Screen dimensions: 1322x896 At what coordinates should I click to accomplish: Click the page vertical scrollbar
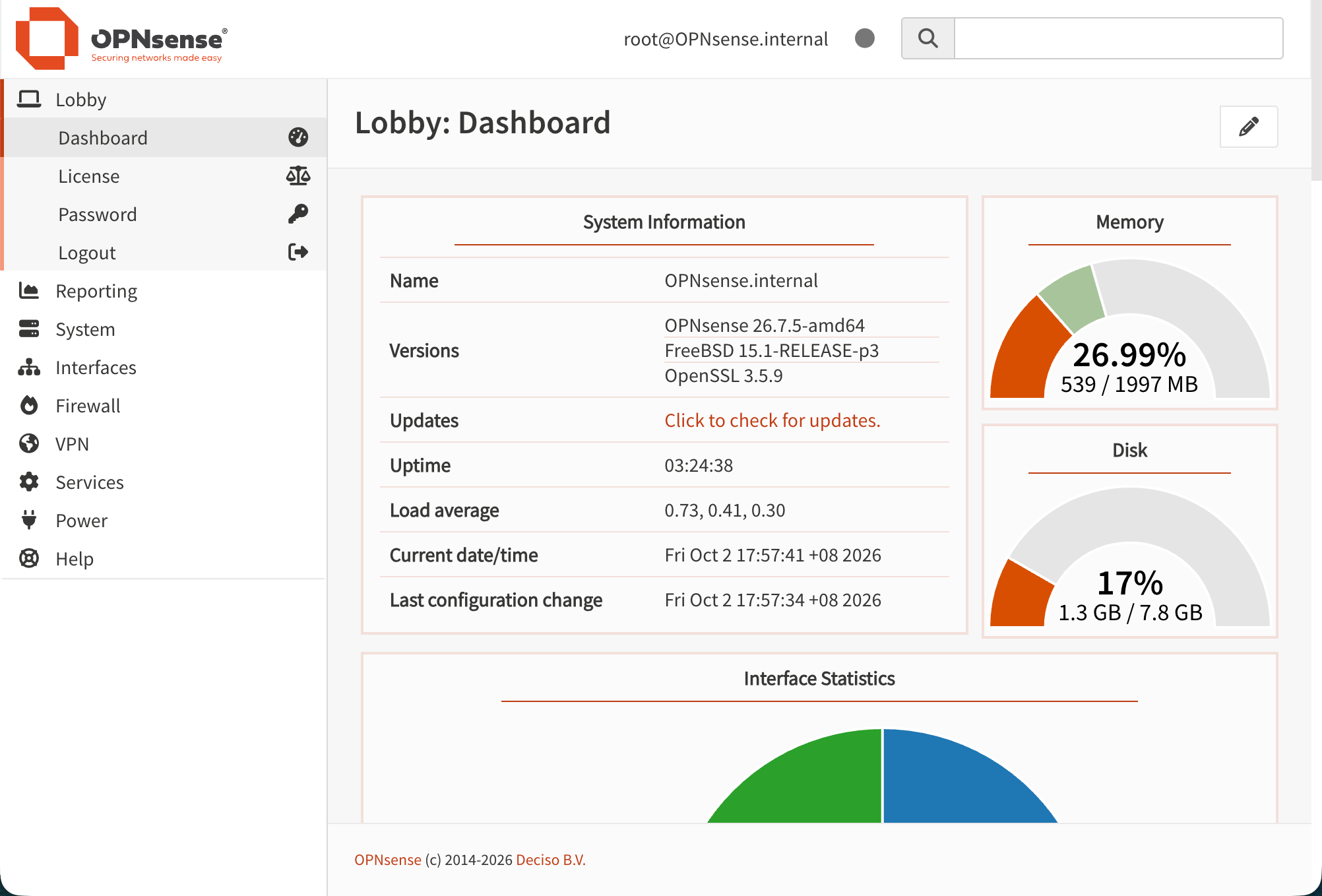[1316, 90]
